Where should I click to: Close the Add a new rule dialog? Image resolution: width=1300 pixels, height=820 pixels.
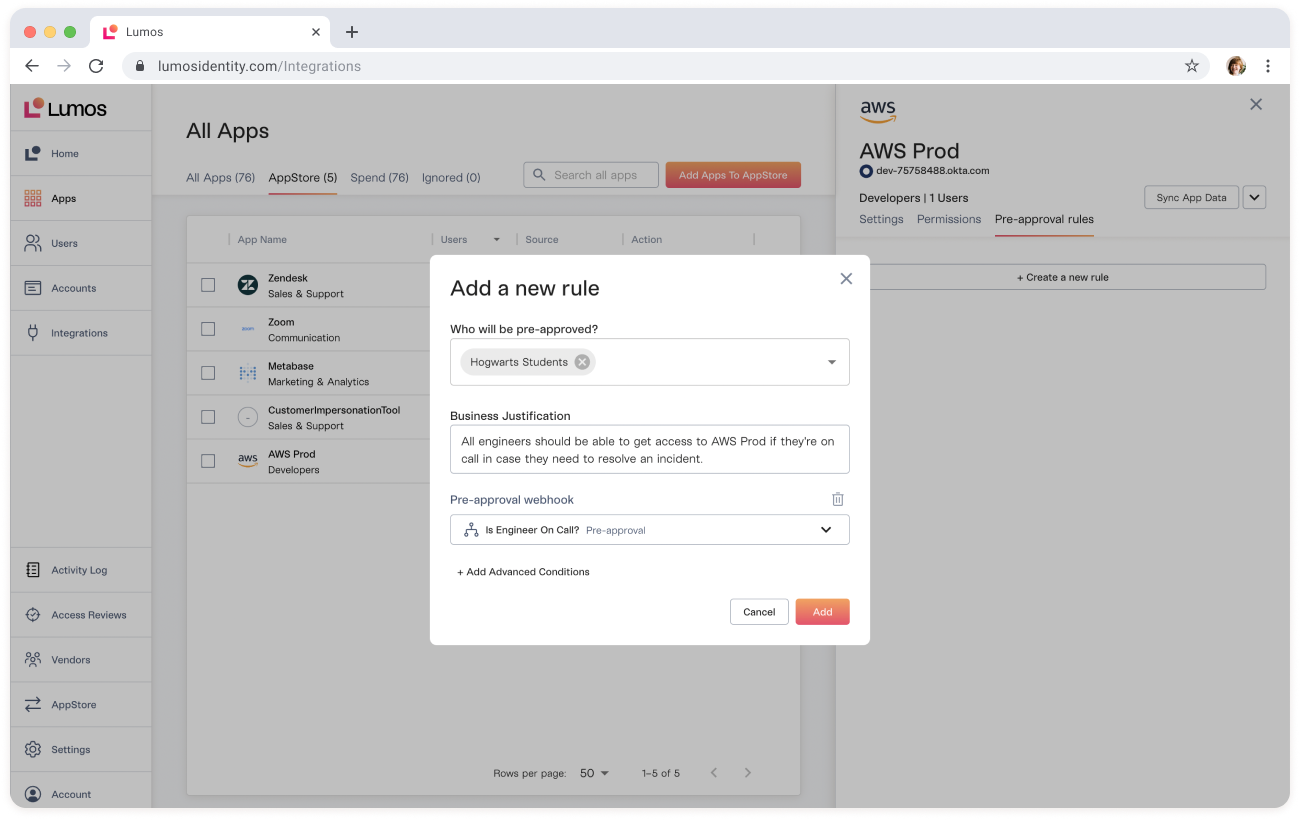point(846,279)
